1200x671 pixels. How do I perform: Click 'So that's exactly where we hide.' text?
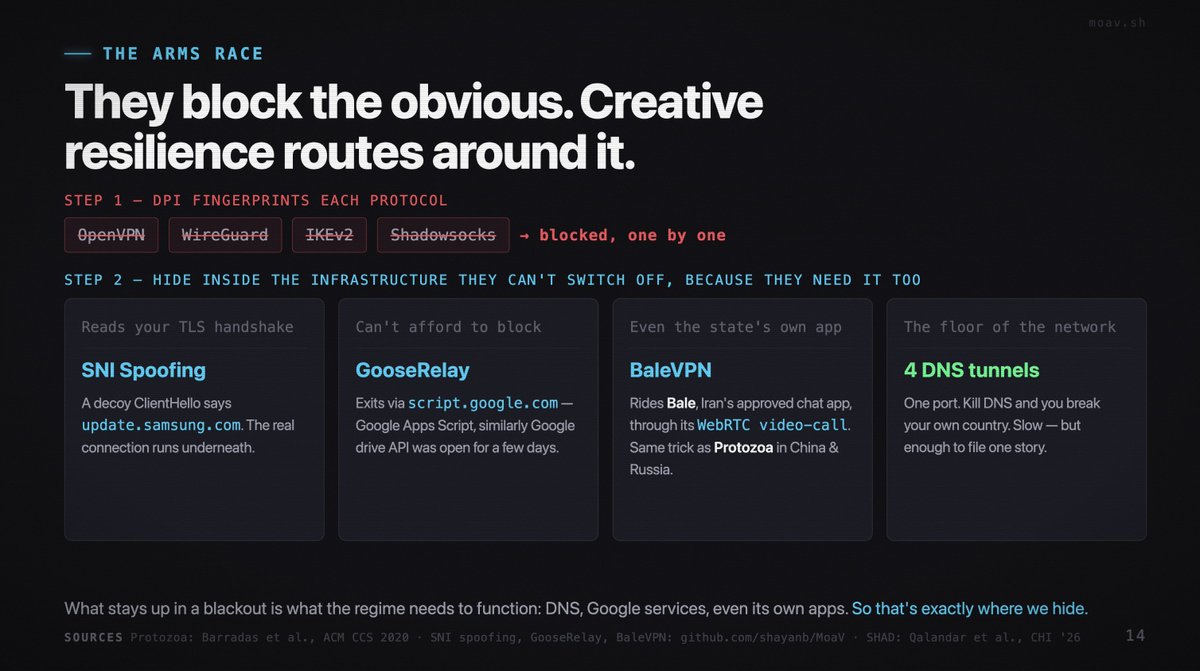coord(969,608)
